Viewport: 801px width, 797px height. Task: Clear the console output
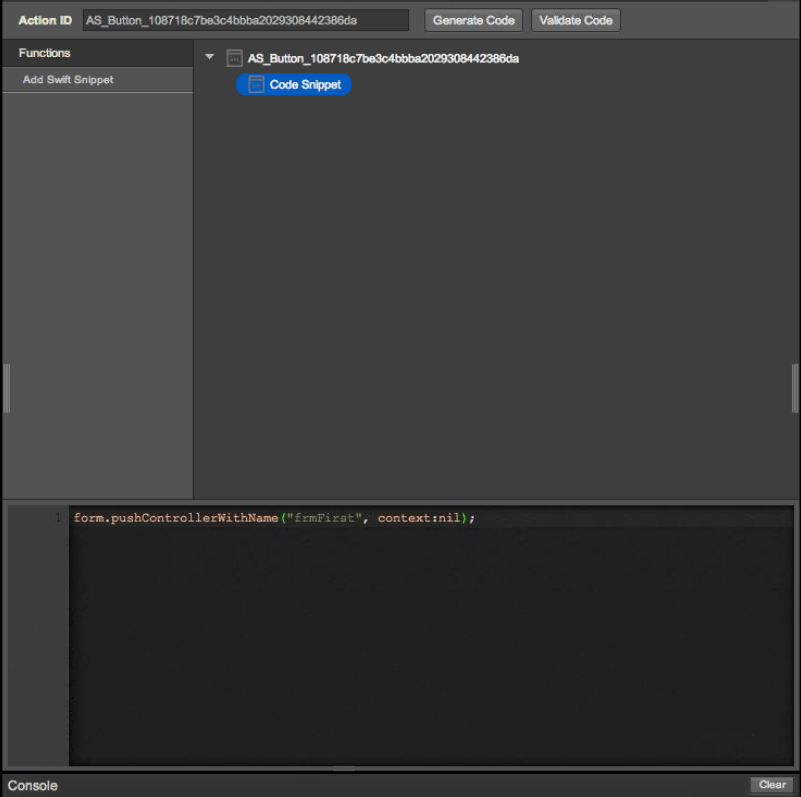(x=772, y=784)
